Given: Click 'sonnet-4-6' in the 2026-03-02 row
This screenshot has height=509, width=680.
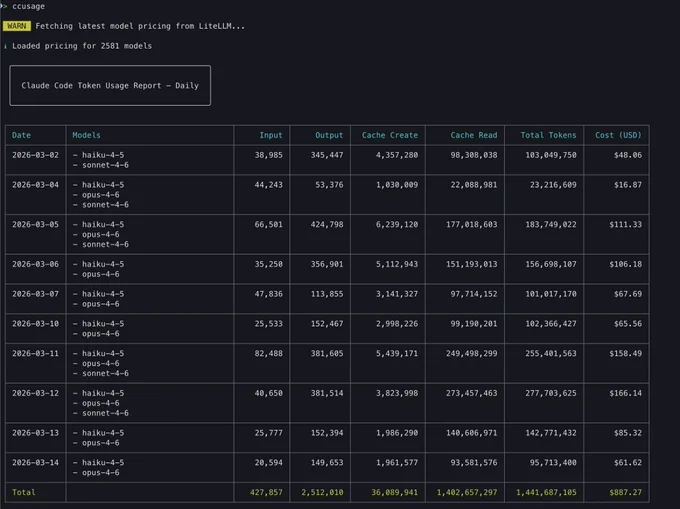Looking at the screenshot, I should coord(105,165).
